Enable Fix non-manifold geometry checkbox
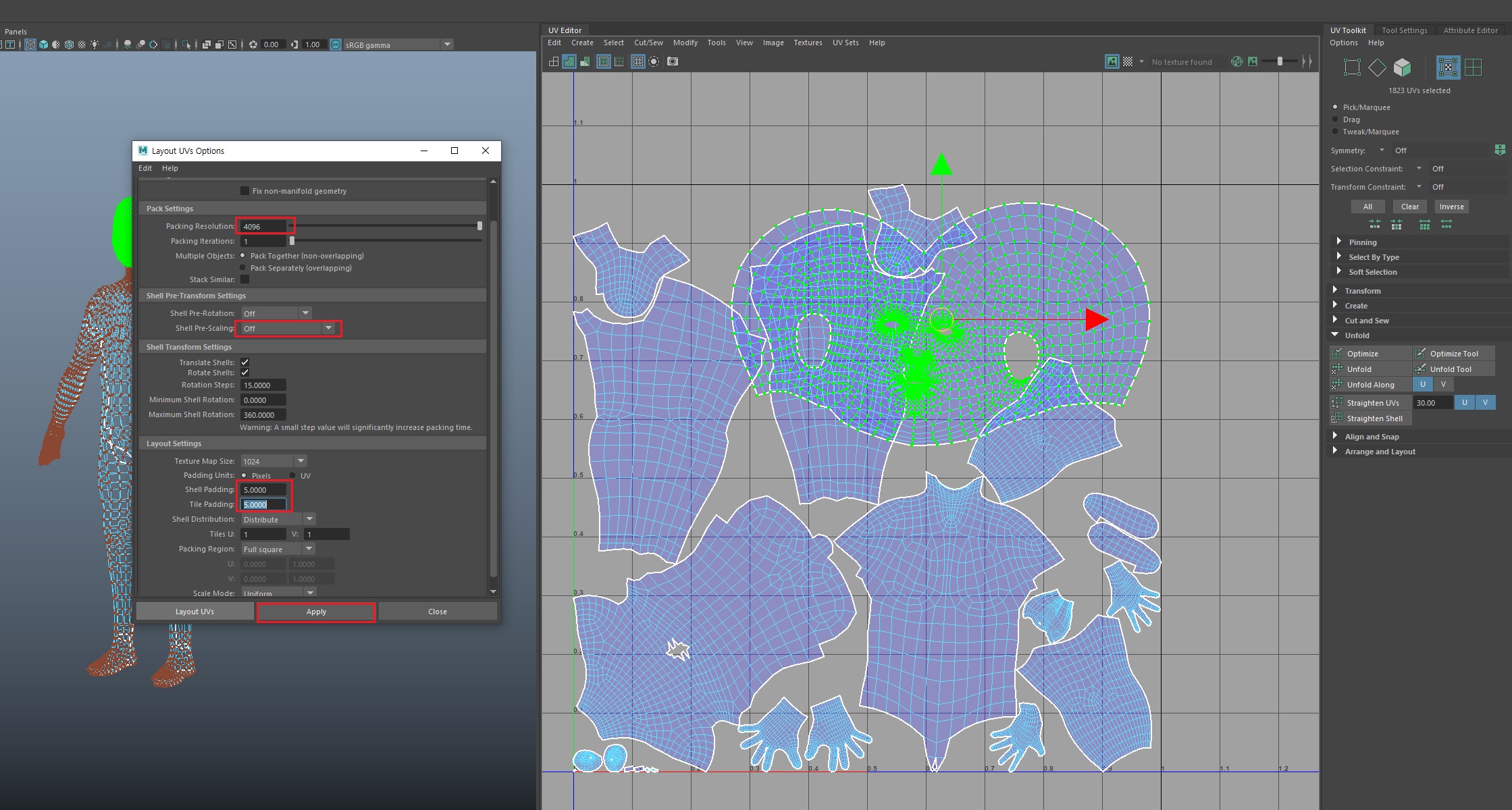The height and width of the screenshot is (810, 1512). pos(244,191)
